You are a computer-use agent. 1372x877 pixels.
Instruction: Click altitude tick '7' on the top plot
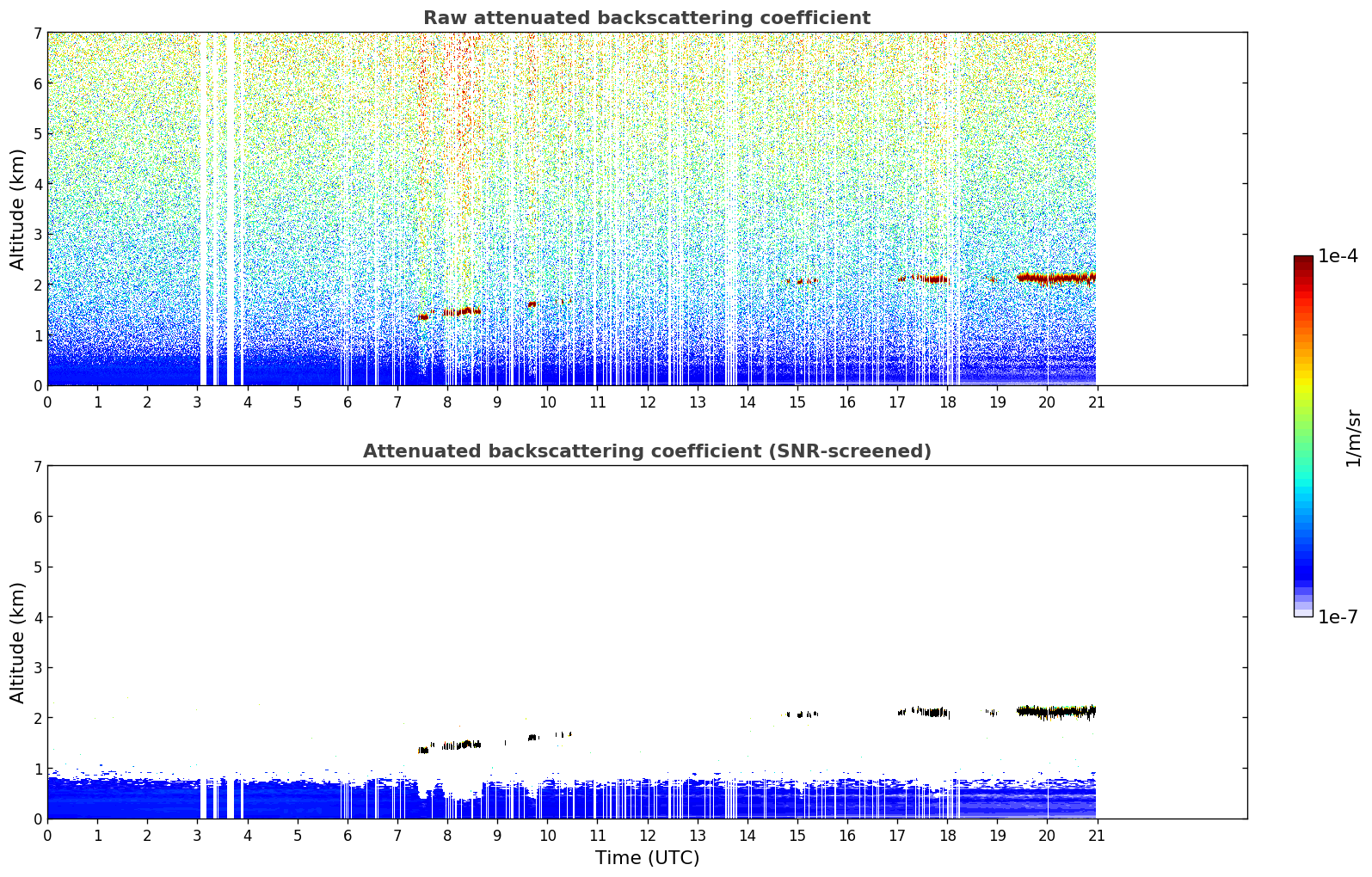pos(37,33)
